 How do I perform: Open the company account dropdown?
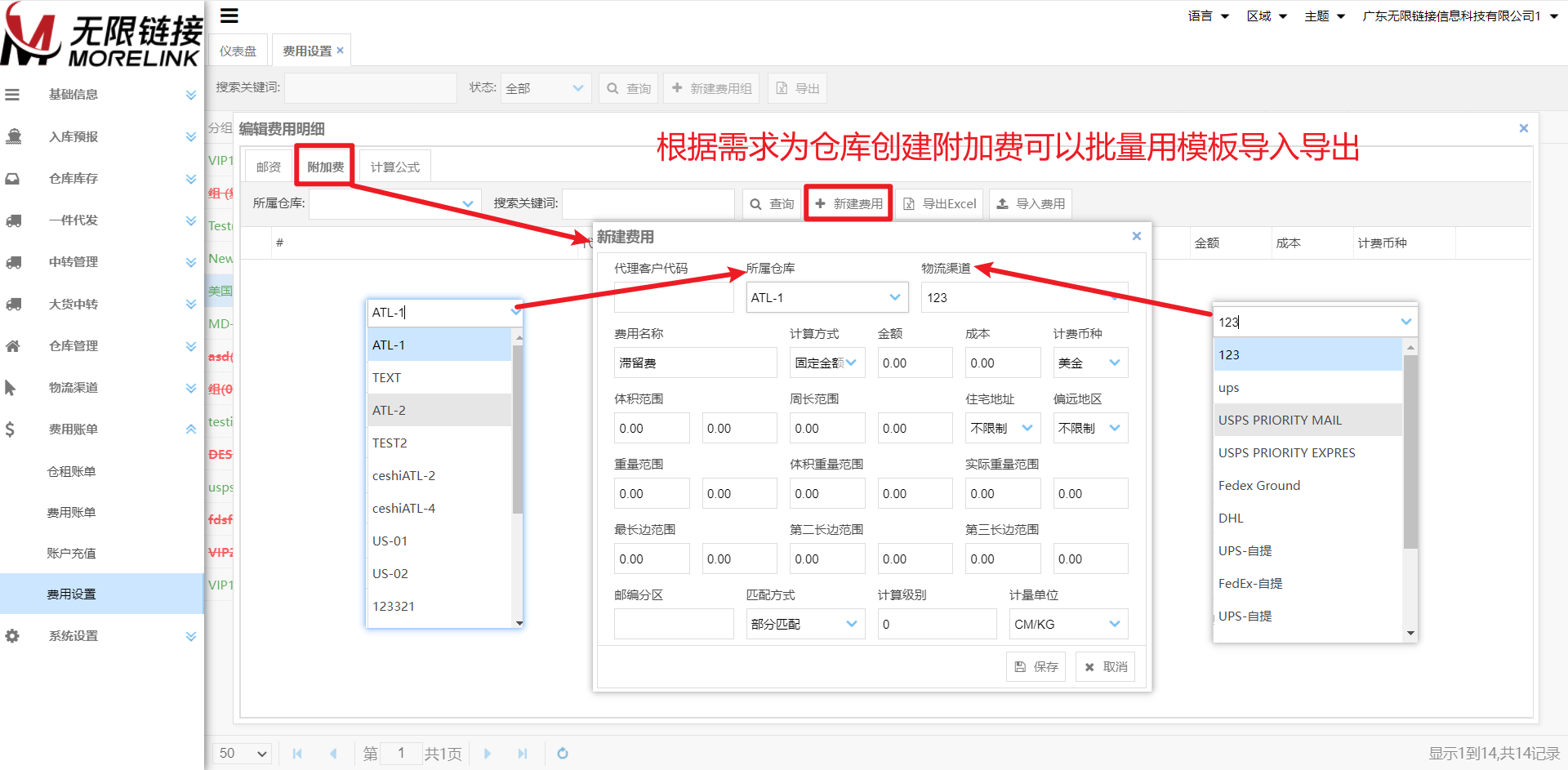coord(1461,16)
